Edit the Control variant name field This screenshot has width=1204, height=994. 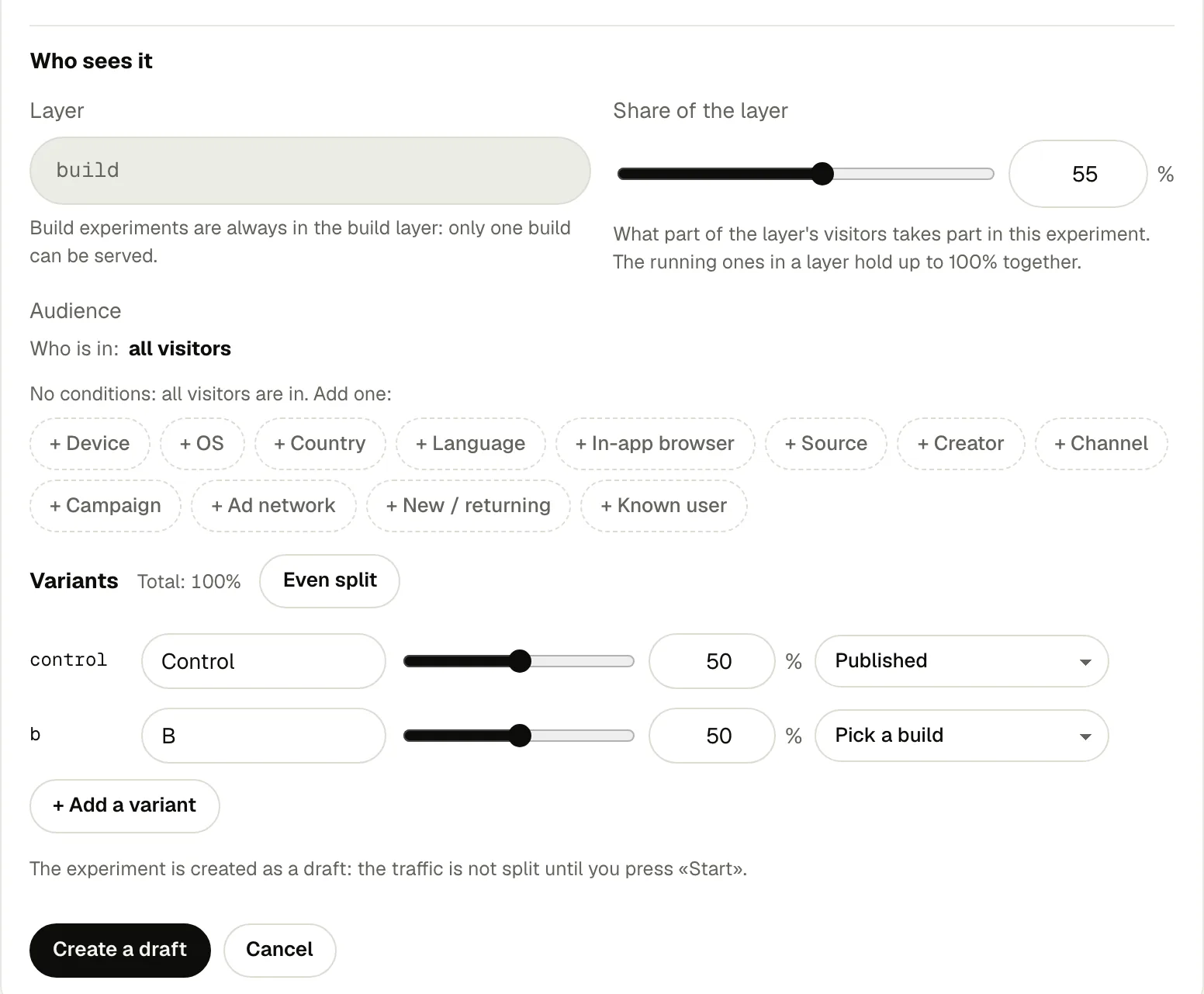(264, 661)
